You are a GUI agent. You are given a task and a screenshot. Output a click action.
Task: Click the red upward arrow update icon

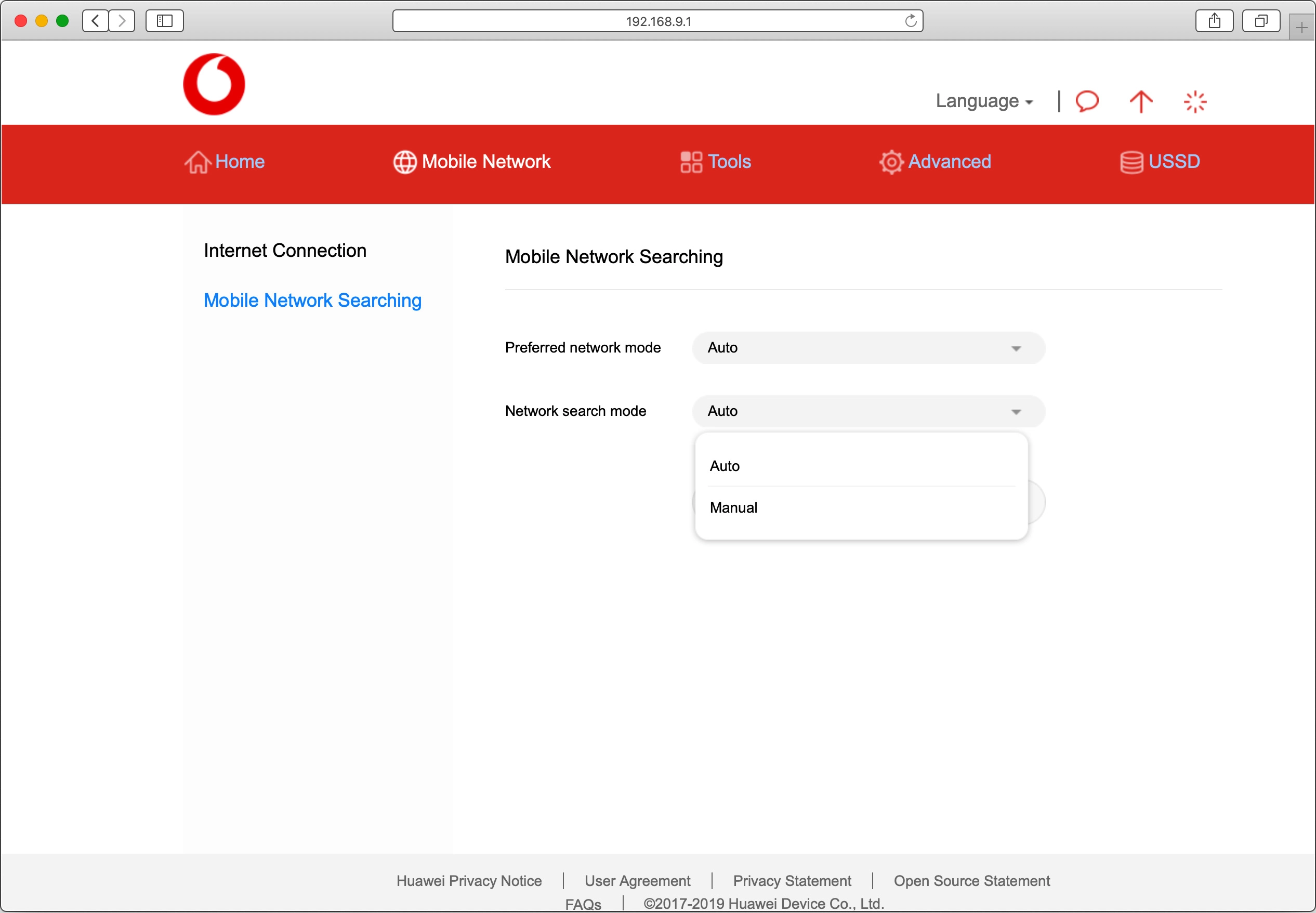[x=1140, y=101]
